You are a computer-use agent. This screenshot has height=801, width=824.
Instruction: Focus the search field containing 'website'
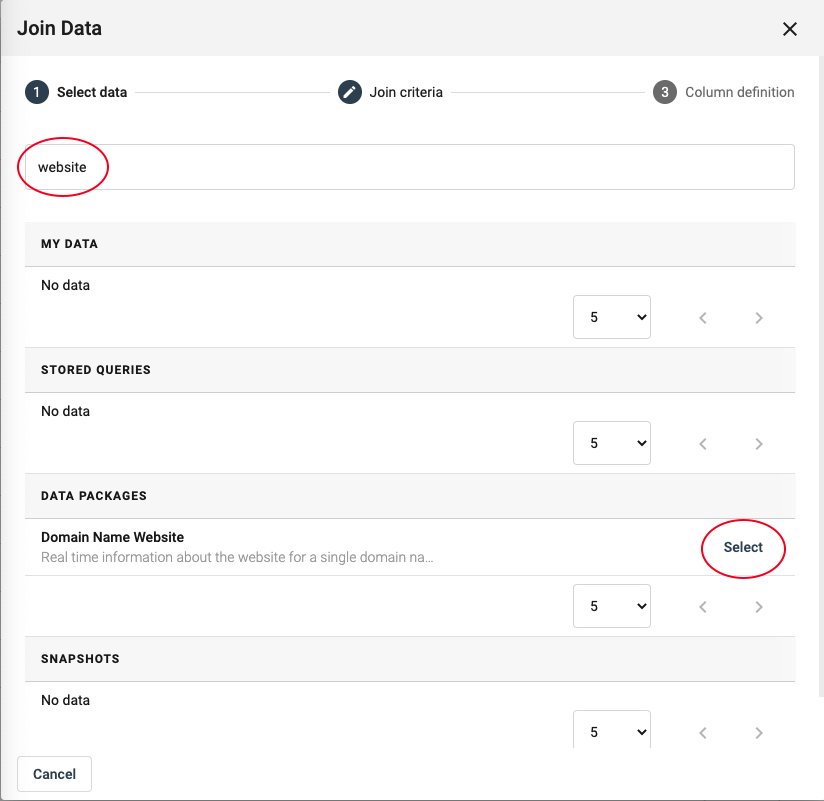coord(410,167)
